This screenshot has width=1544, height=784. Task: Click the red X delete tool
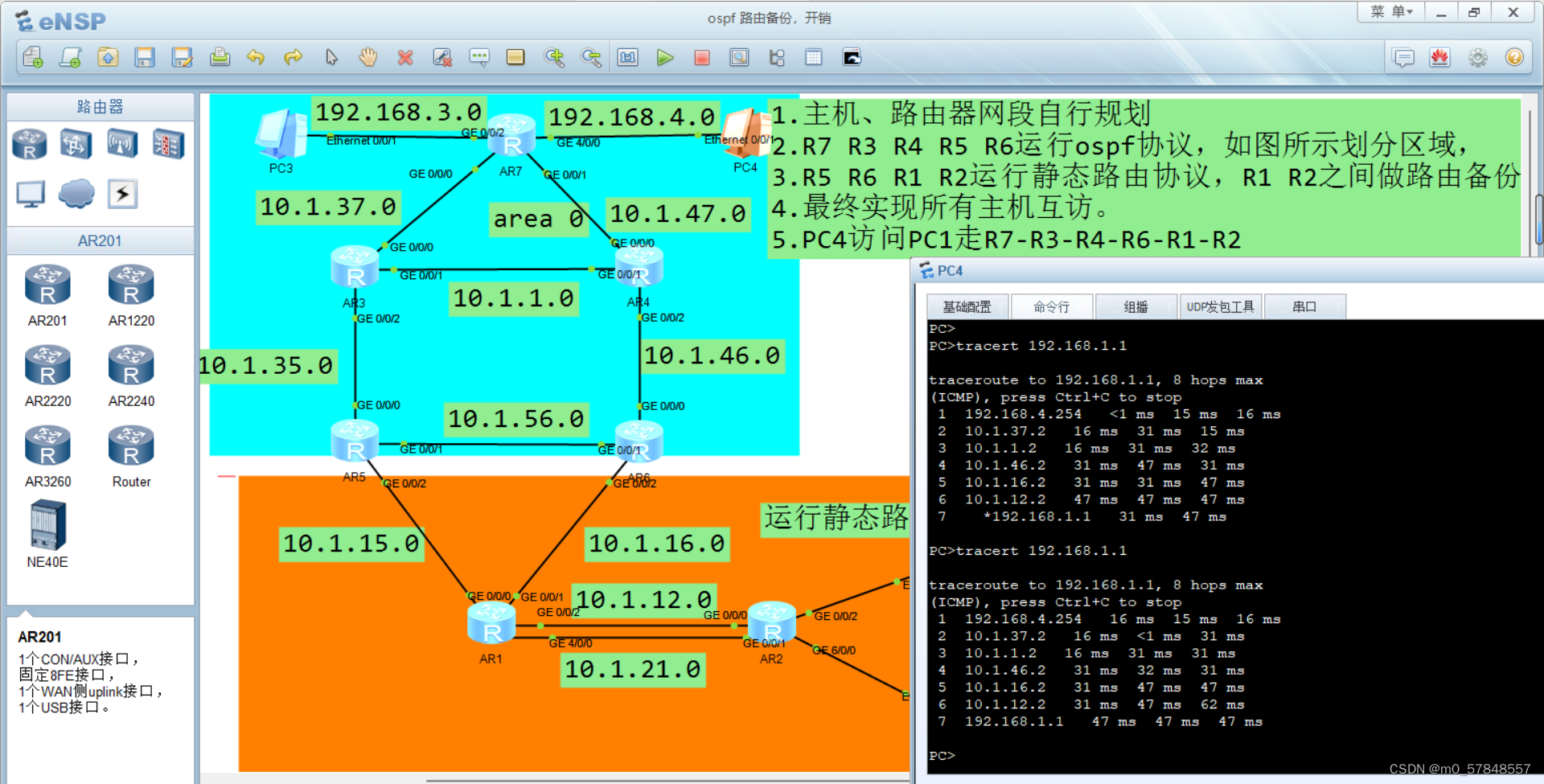(405, 57)
